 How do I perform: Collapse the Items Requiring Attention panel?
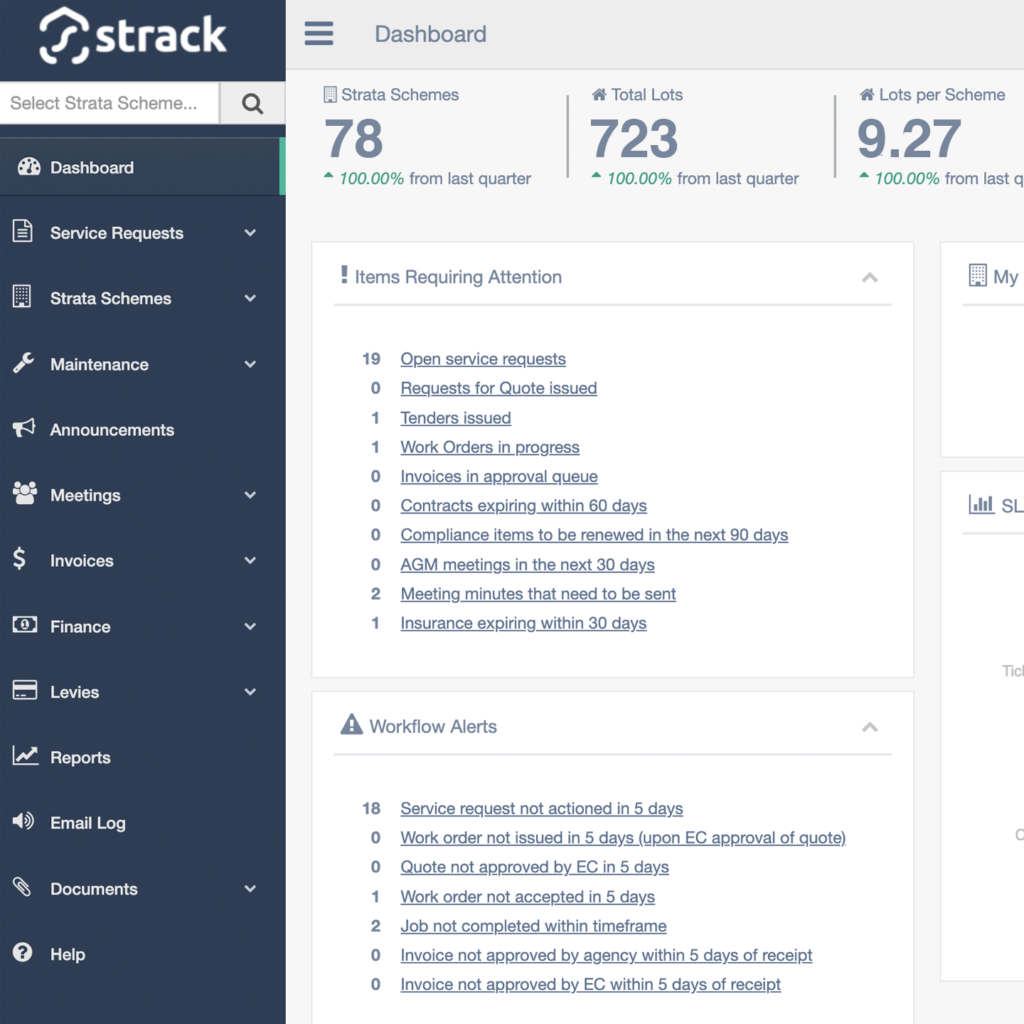[x=870, y=277]
